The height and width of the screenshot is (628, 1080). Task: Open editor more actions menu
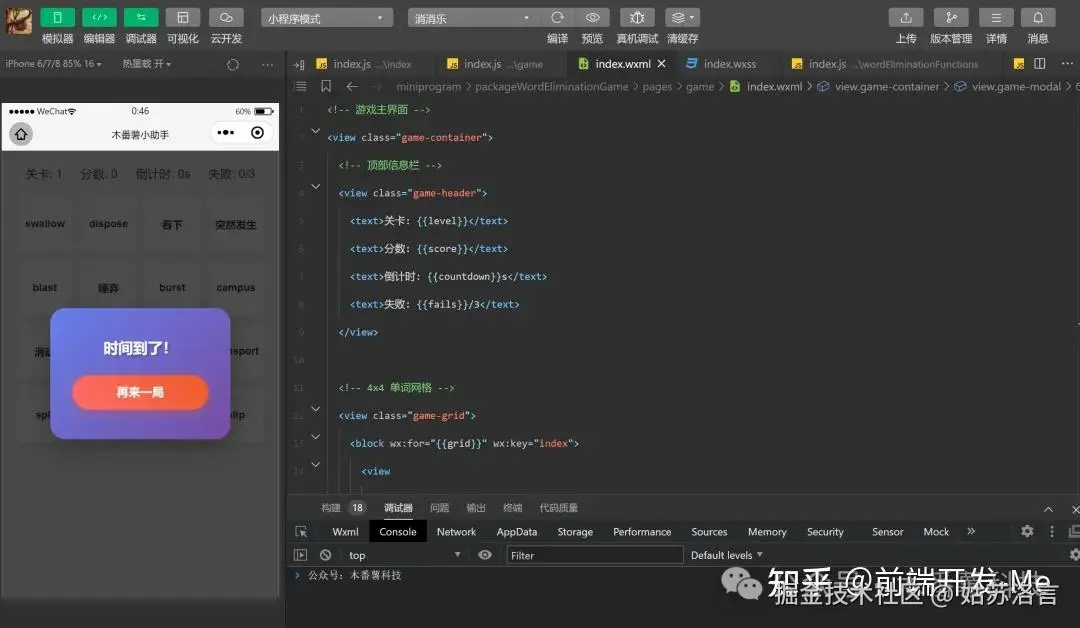[1067, 63]
